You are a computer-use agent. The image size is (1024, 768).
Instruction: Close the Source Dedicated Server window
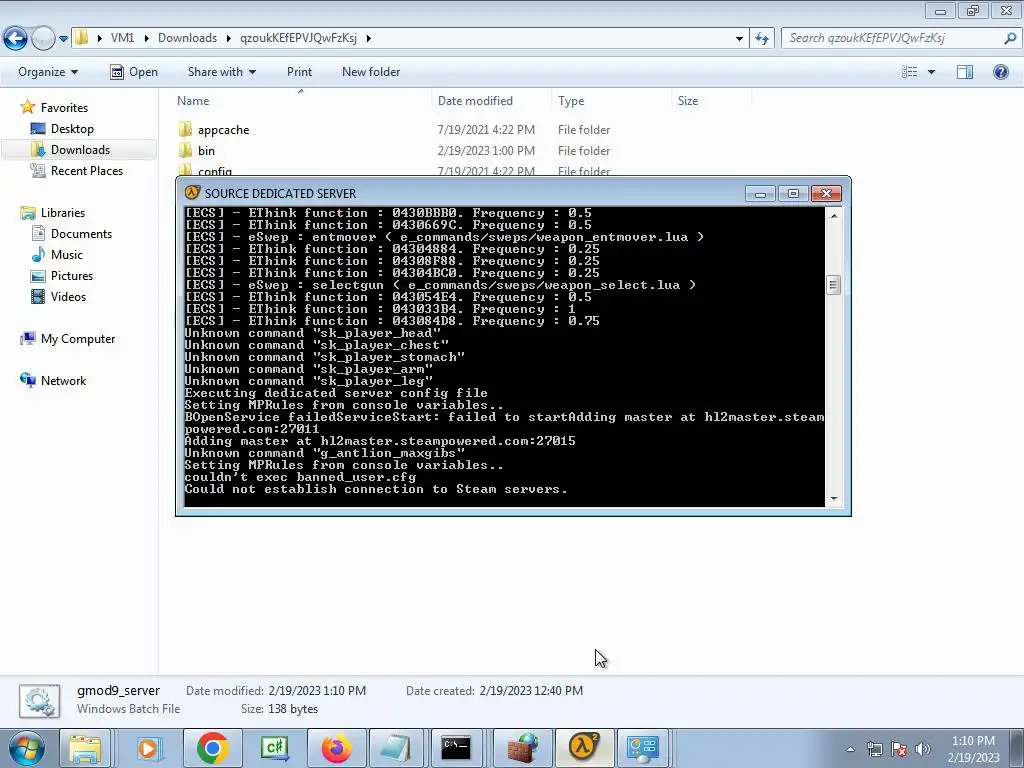coord(826,194)
